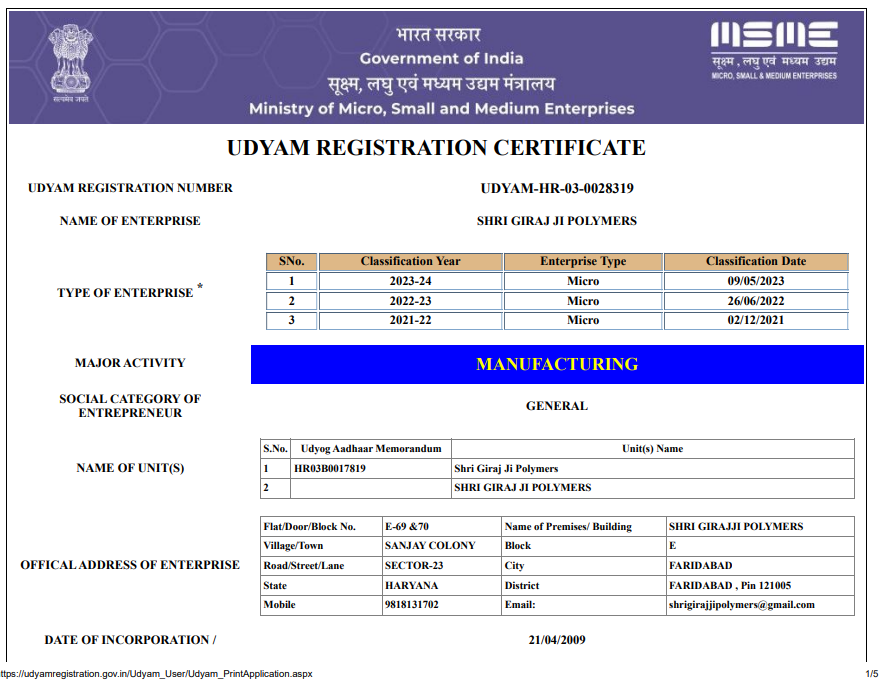Select unit name Shri Giraj Ji Polymers in row 1
The height and width of the screenshot is (682, 881).
[x=506, y=469]
